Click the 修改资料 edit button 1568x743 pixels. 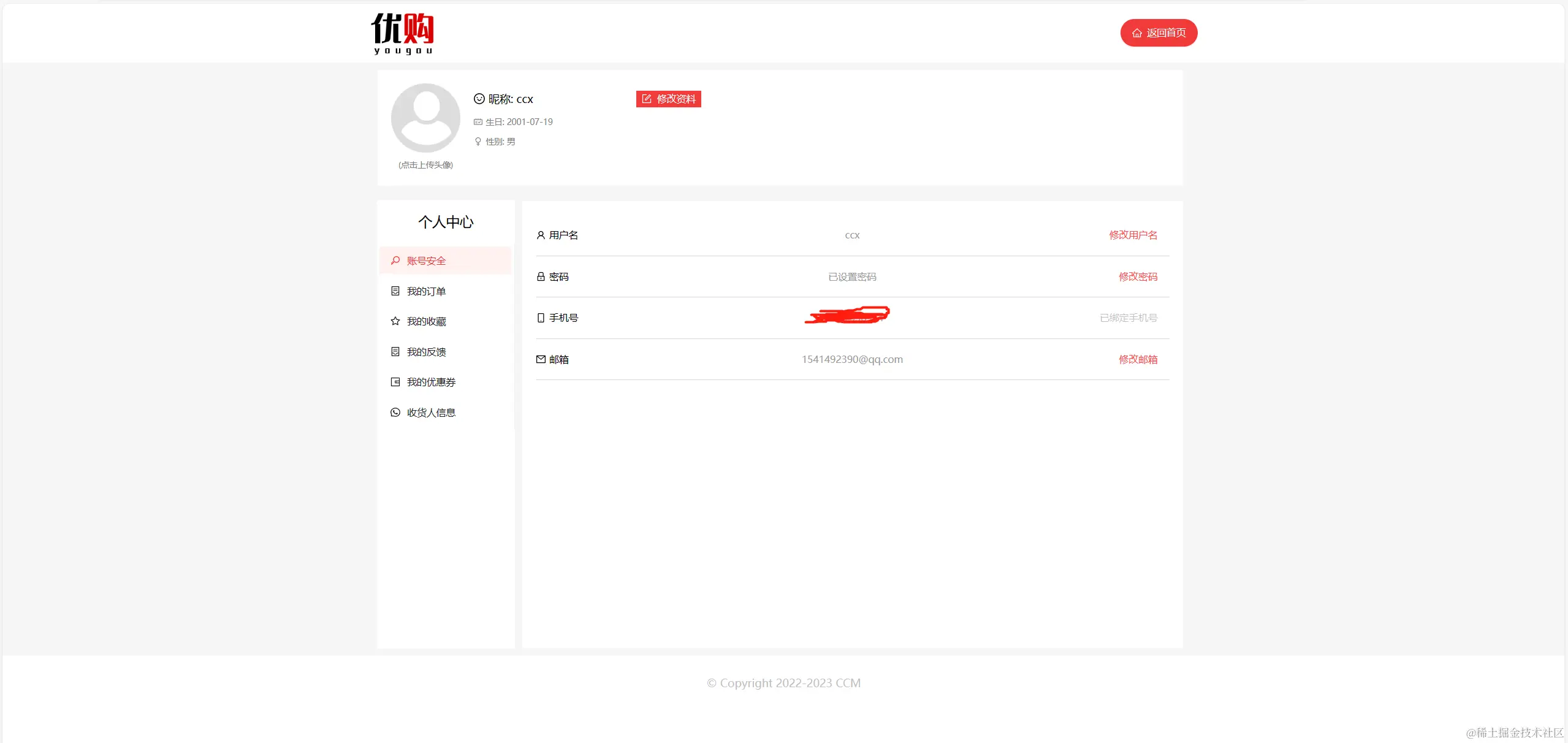click(x=668, y=99)
